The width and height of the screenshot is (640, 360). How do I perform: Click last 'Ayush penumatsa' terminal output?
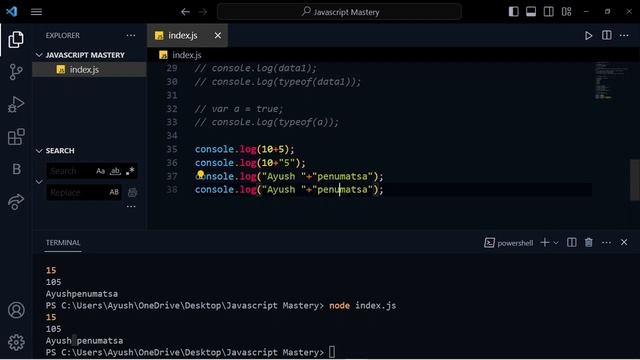click(84, 341)
